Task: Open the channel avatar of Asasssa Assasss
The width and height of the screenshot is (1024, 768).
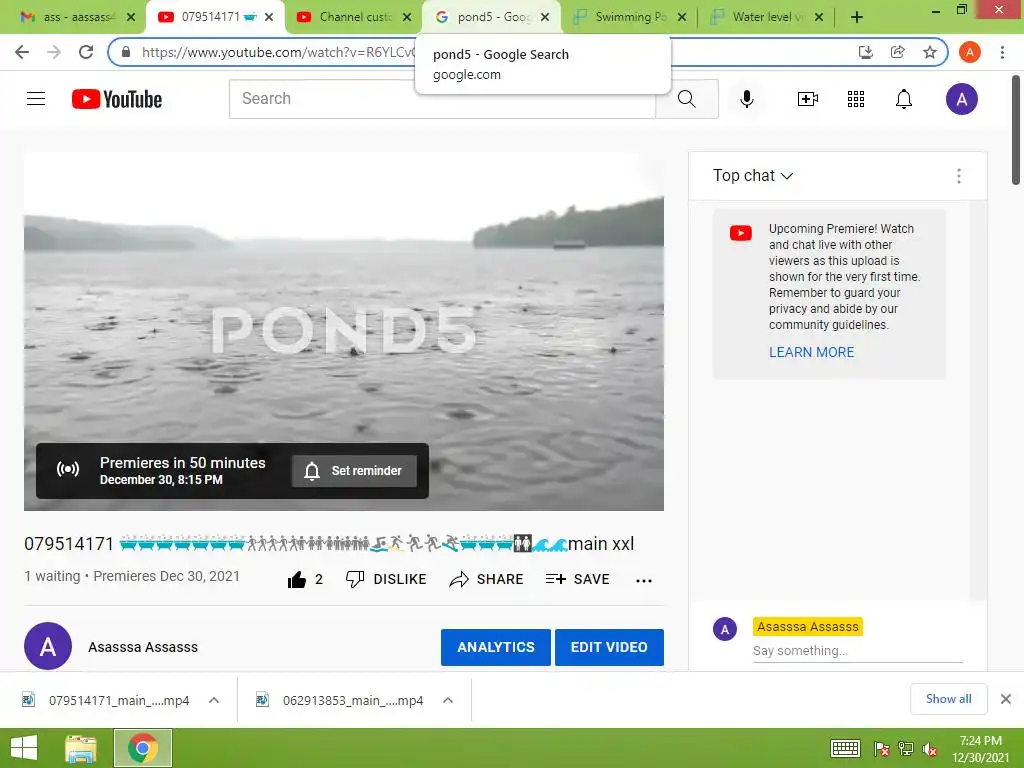Action: point(48,646)
